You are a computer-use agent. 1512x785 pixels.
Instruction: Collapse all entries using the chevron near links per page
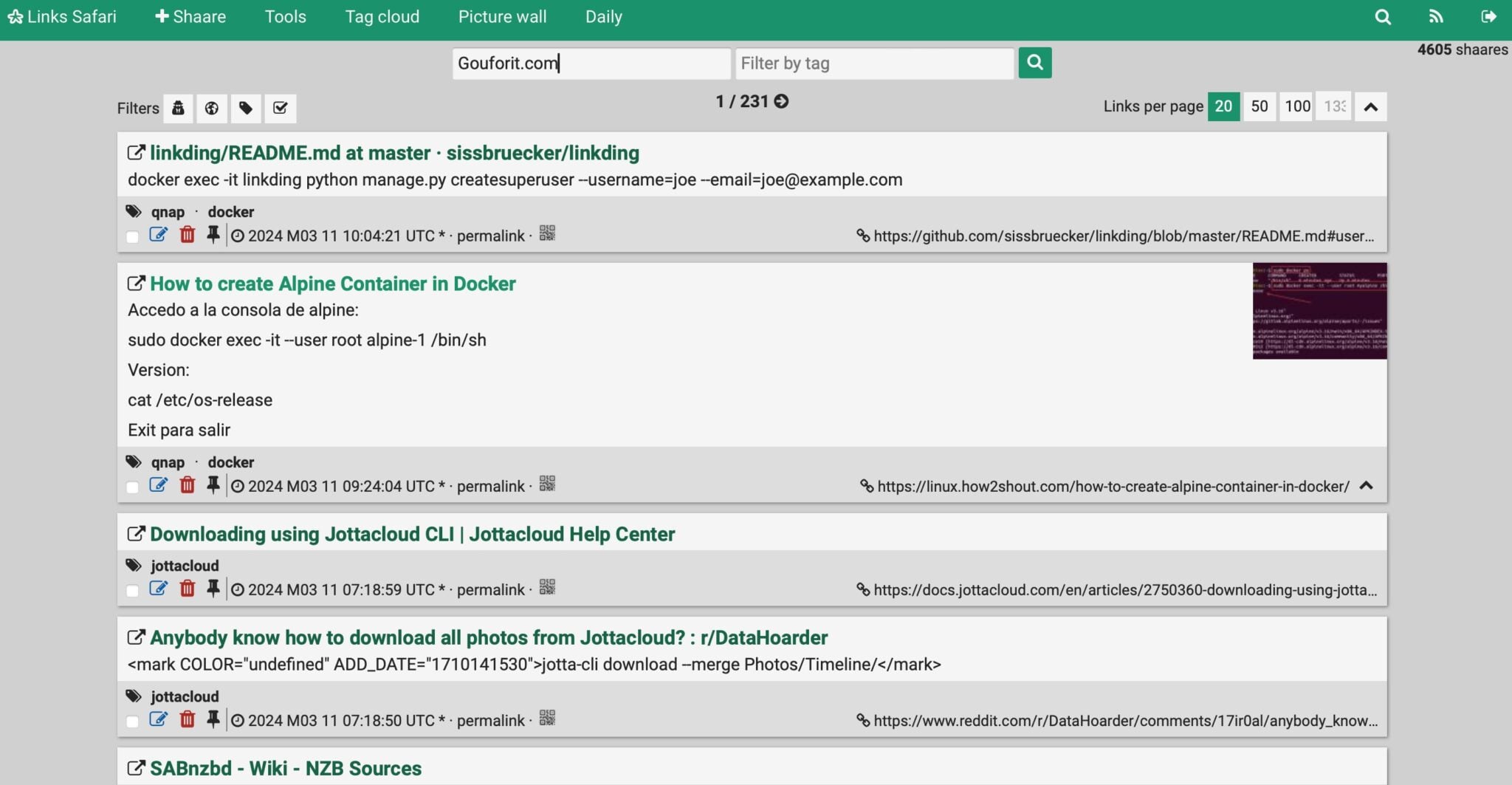[1370, 107]
